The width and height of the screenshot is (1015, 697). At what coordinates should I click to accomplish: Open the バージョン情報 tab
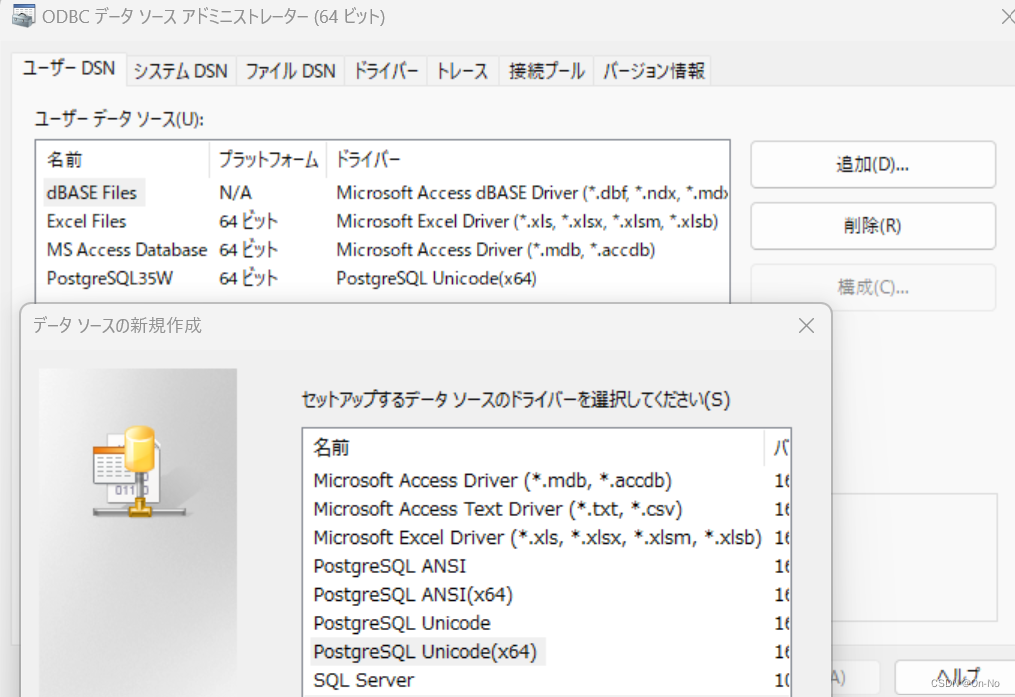point(652,70)
